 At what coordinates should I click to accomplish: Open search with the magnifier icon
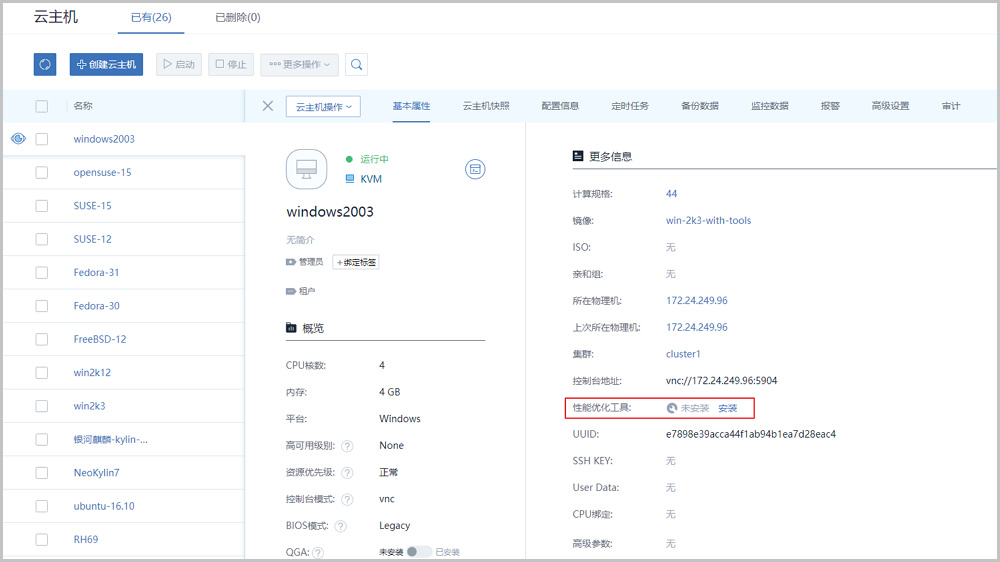tap(357, 64)
